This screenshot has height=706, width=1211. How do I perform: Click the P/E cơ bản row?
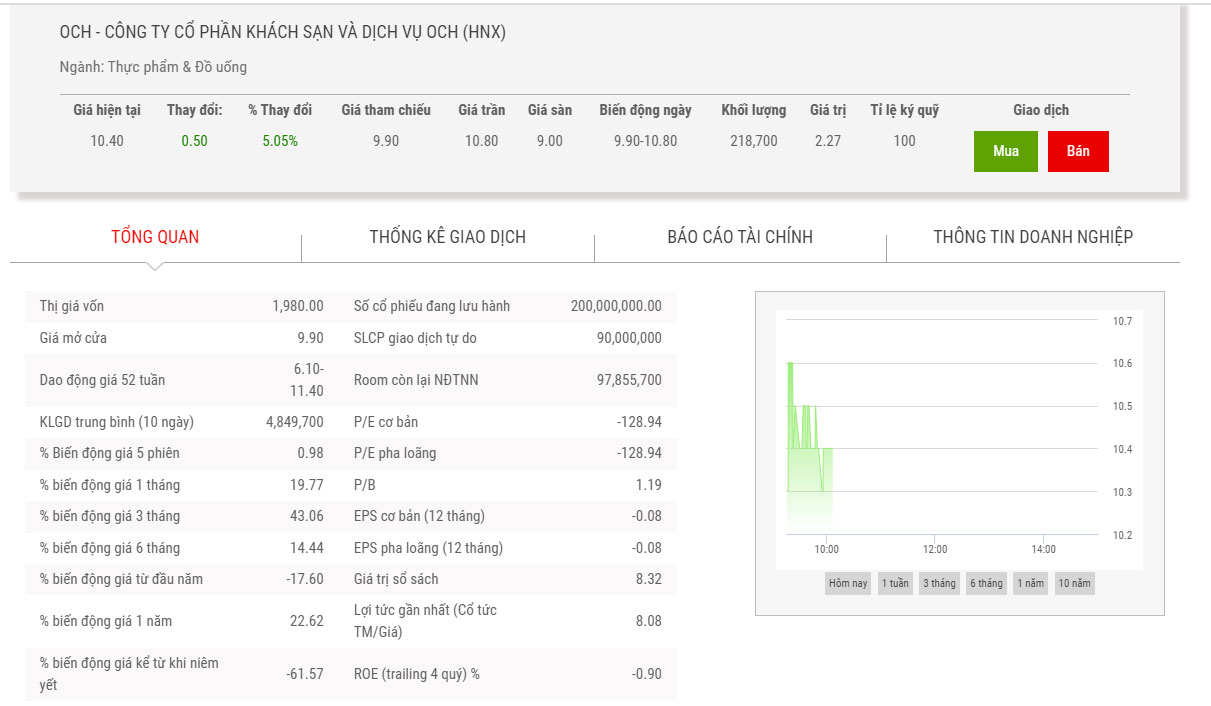507,422
